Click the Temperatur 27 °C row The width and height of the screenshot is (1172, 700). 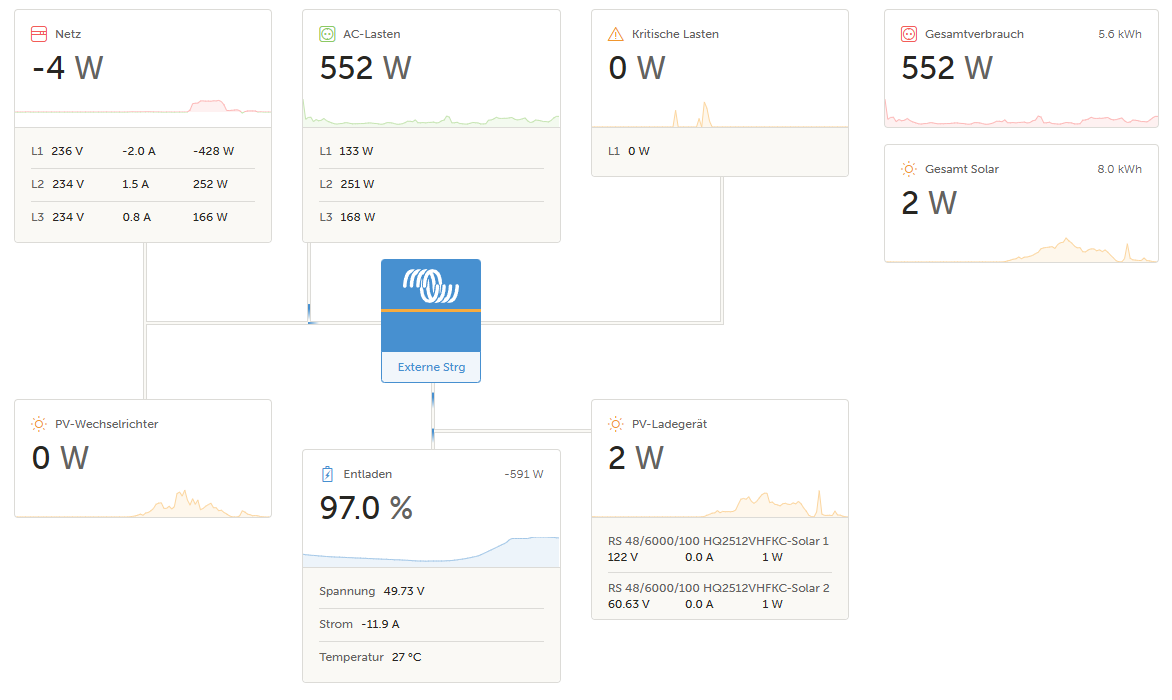431,657
